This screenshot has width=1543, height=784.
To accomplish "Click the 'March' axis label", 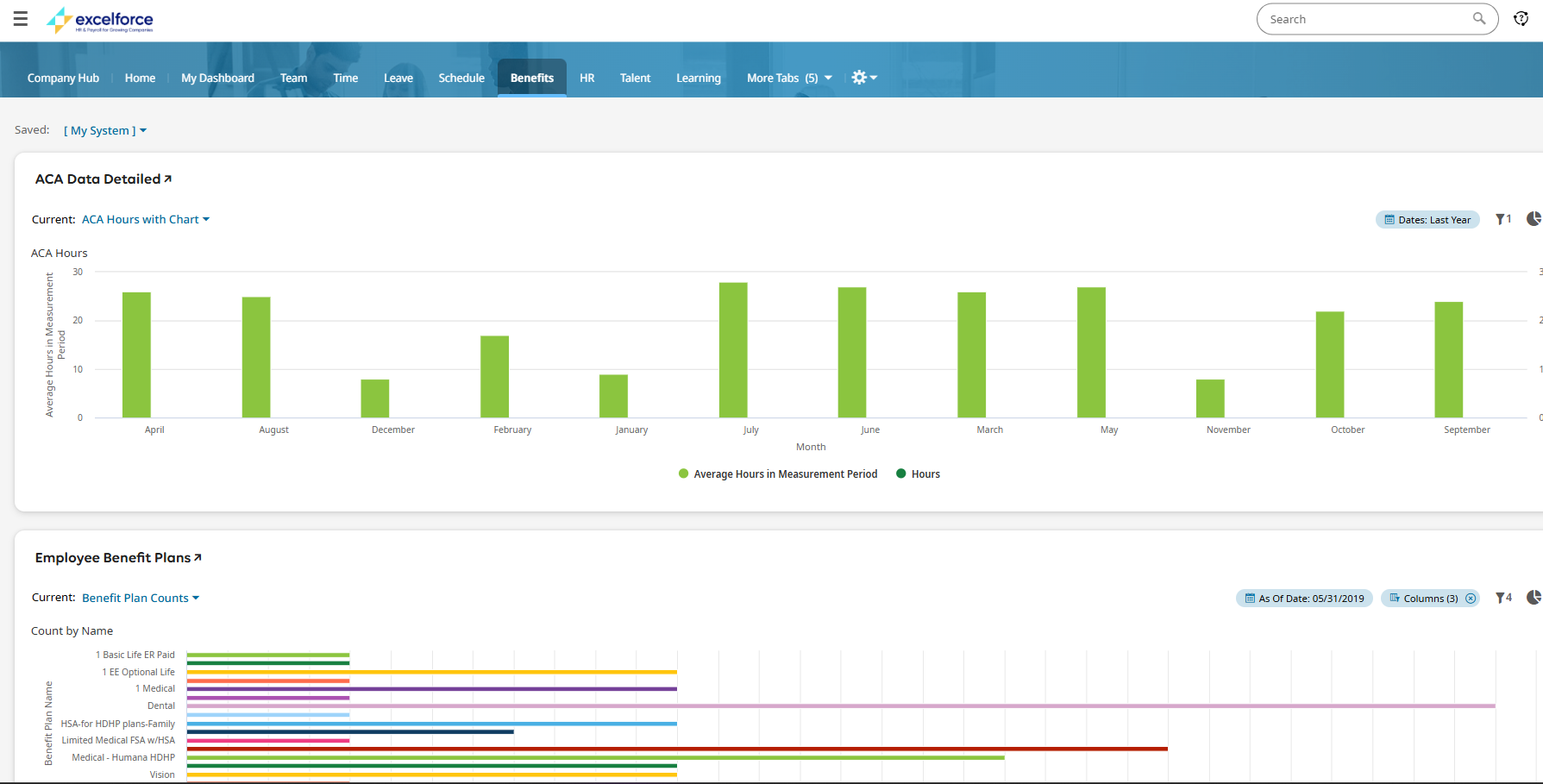I will 989,430.
